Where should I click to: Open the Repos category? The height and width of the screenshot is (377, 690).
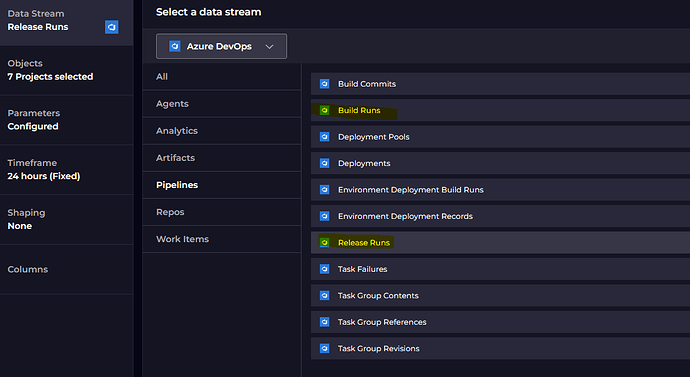222,212
